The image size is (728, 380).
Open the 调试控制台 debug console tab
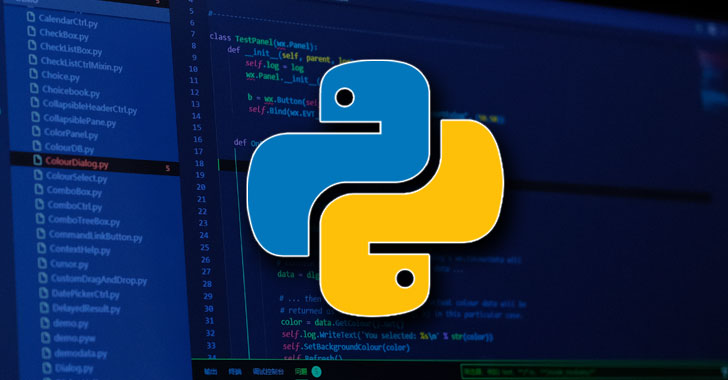pyautogui.click(x=268, y=372)
